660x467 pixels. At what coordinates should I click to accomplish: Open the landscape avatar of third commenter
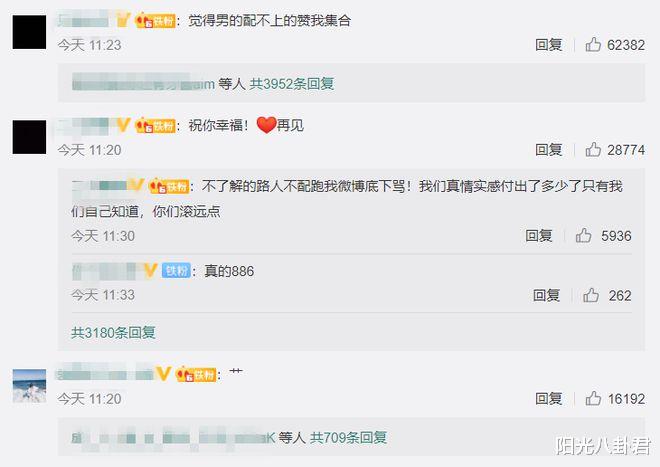[29, 386]
